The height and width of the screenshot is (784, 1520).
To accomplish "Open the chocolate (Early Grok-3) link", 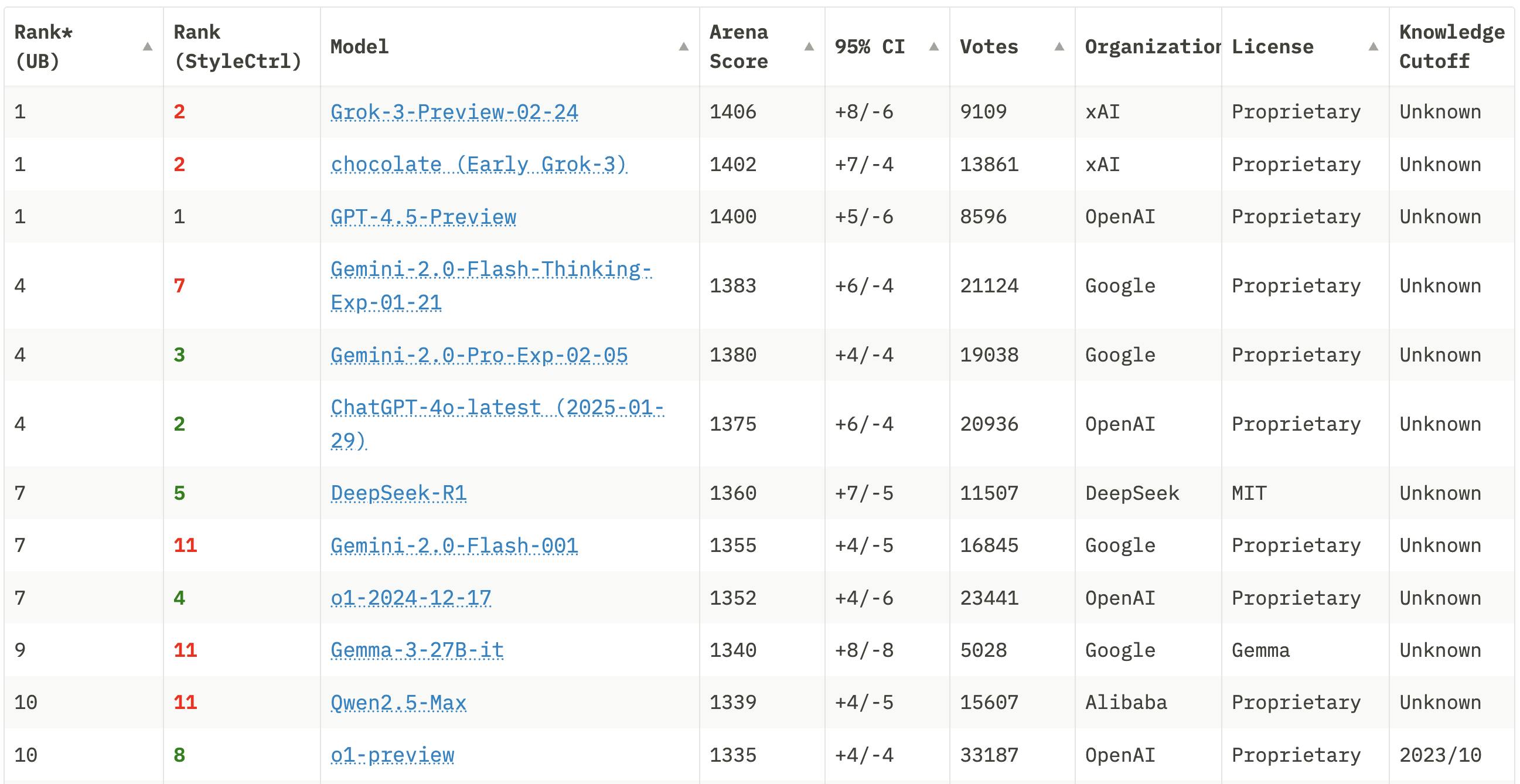I will coord(478,164).
